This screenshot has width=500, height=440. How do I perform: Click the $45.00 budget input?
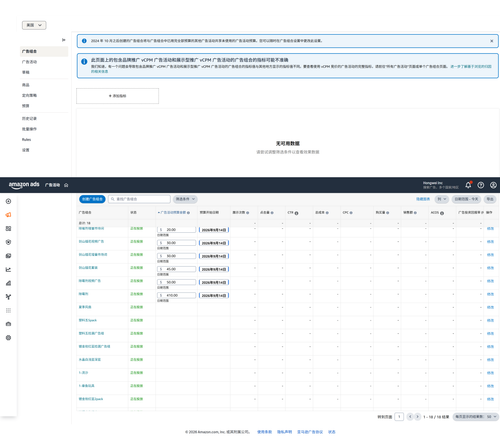pyautogui.click(x=177, y=269)
